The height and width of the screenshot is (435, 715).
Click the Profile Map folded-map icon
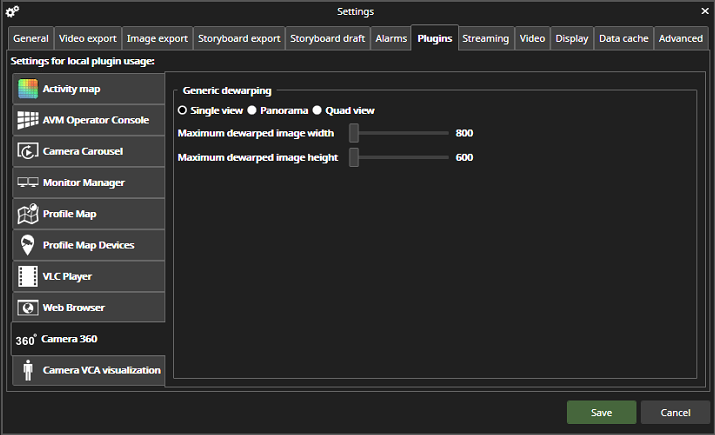click(x=28, y=213)
